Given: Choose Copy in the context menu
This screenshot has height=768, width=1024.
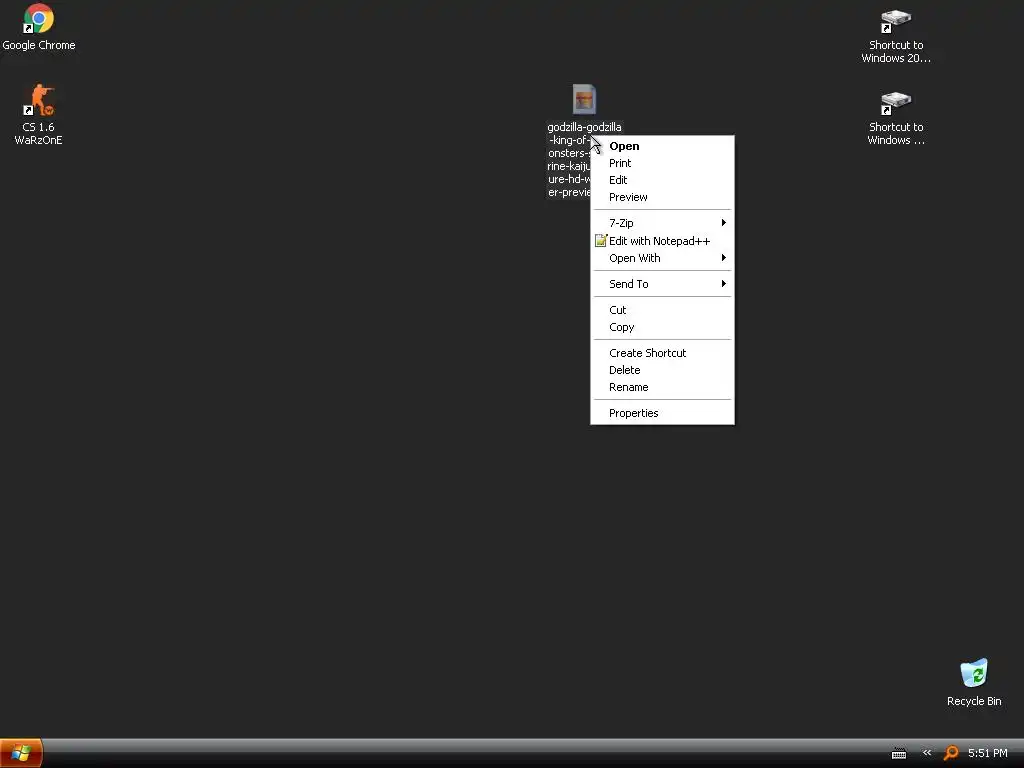Looking at the screenshot, I should click(662, 327).
